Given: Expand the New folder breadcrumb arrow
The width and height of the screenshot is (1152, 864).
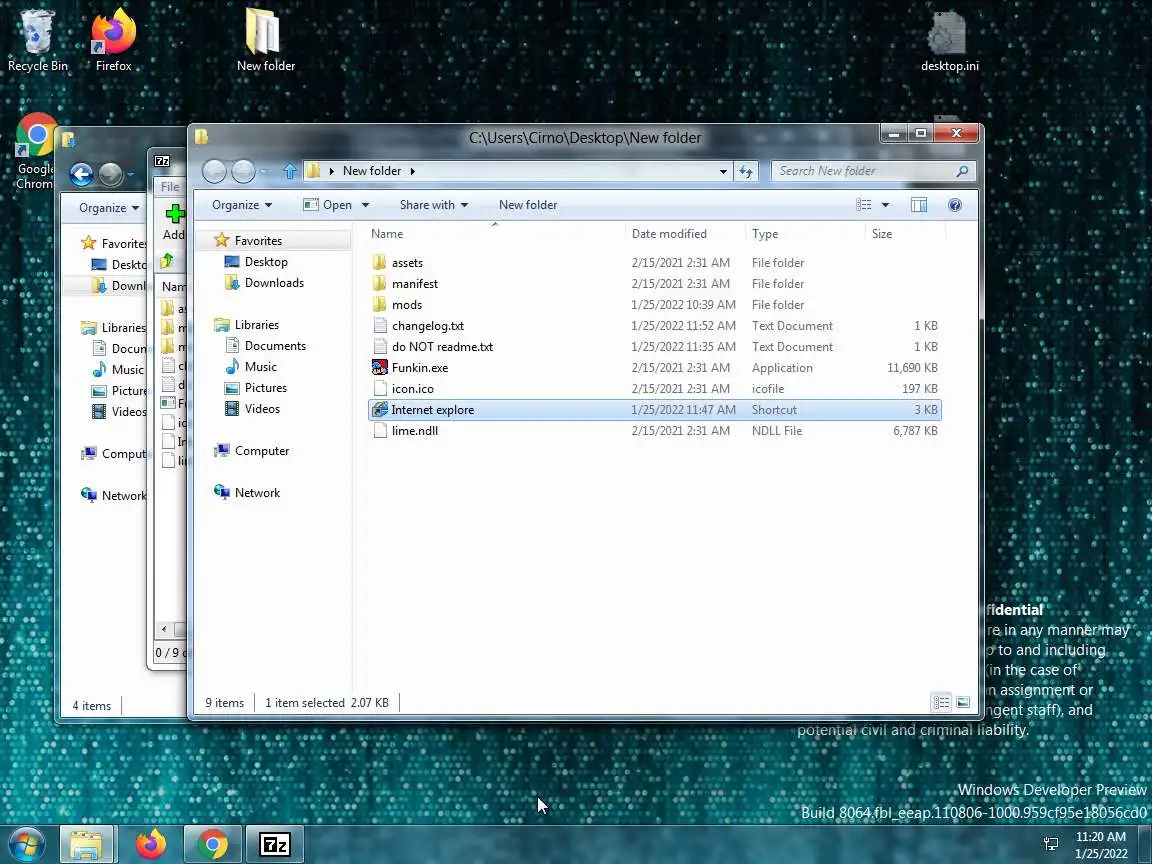Looking at the screenshot, I should pos(412,171).
